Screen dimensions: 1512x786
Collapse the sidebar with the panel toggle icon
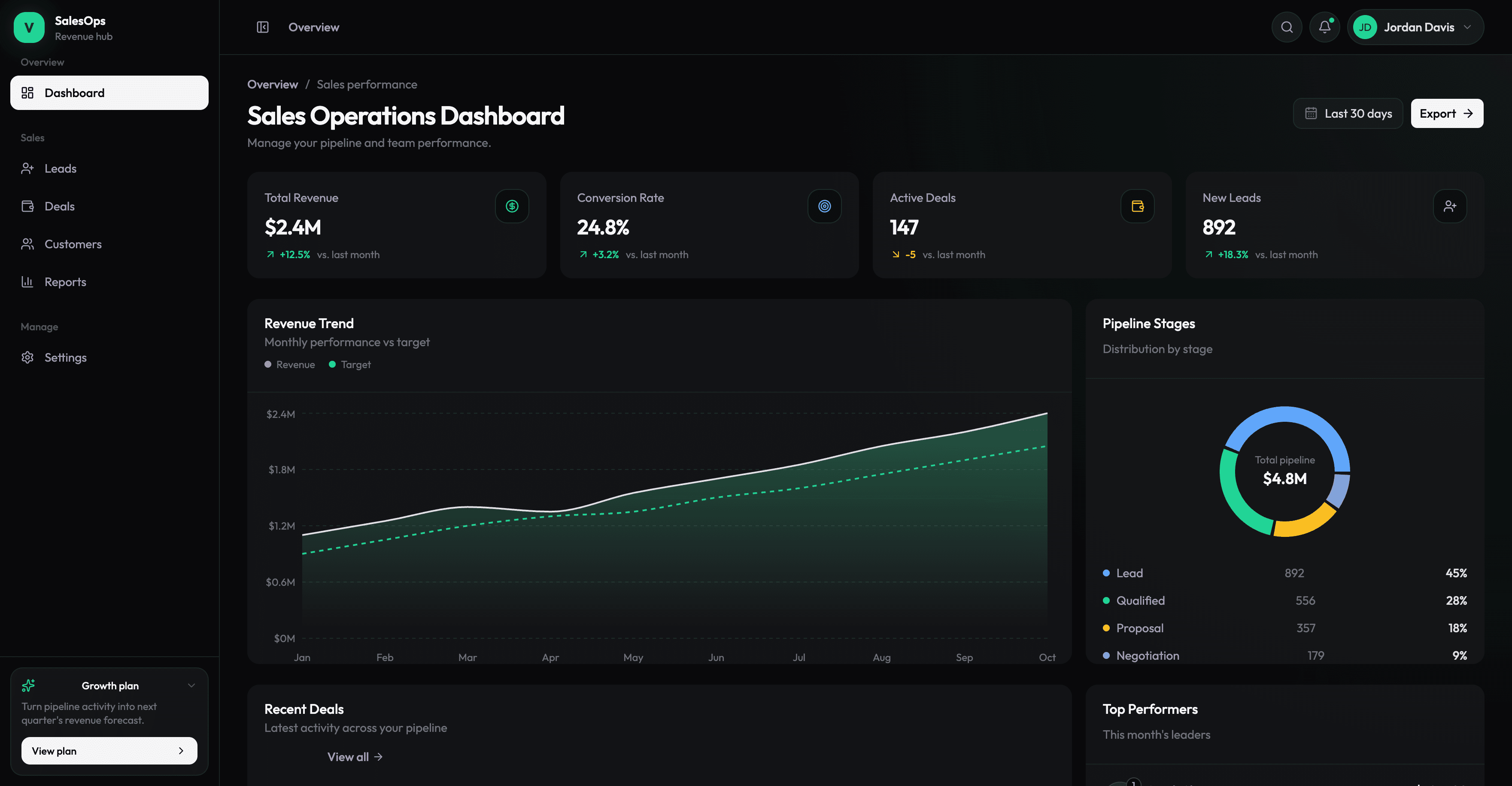tap(262, 27)
